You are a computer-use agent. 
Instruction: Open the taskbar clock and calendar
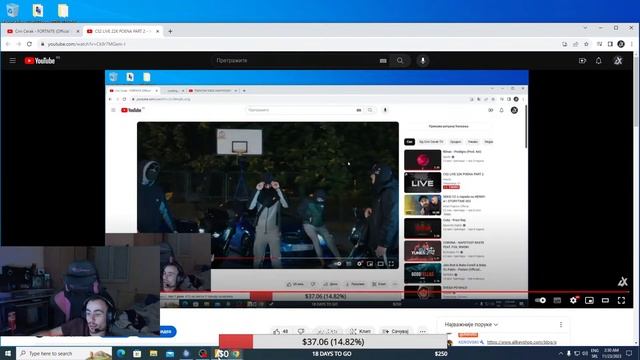tap(611, 353)
